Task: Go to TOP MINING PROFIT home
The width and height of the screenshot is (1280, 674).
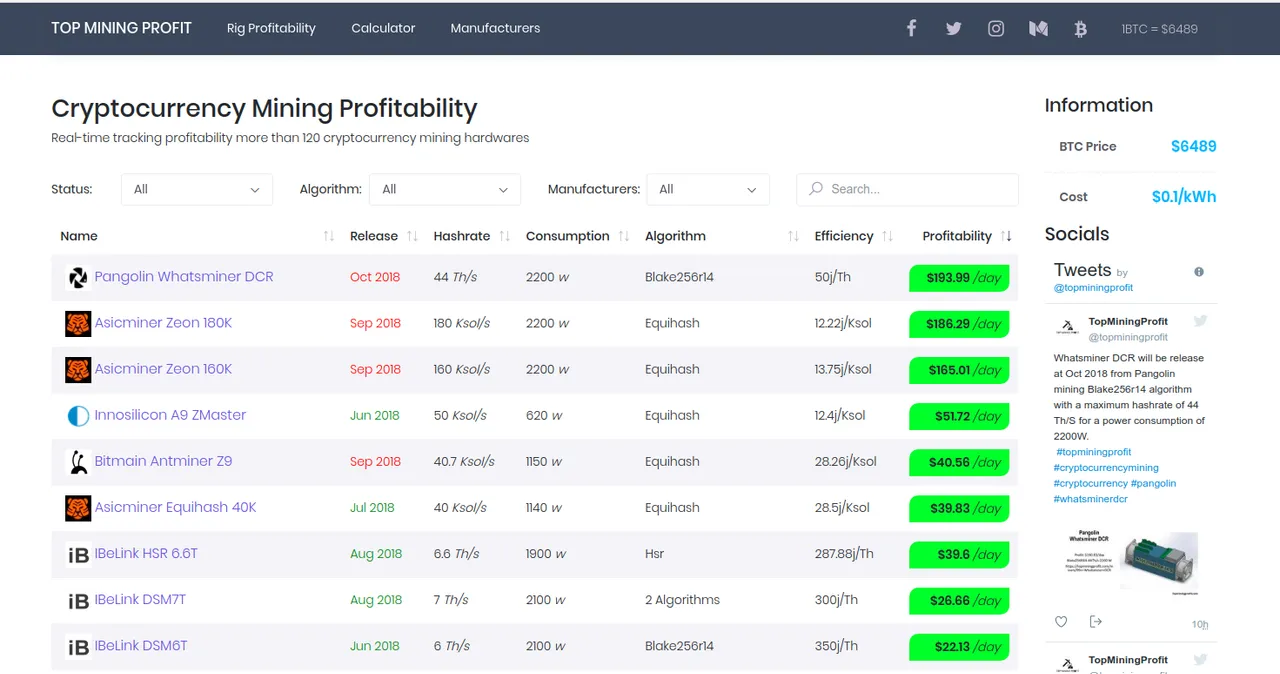Action: pyautogui.click(x=121, y=28)
